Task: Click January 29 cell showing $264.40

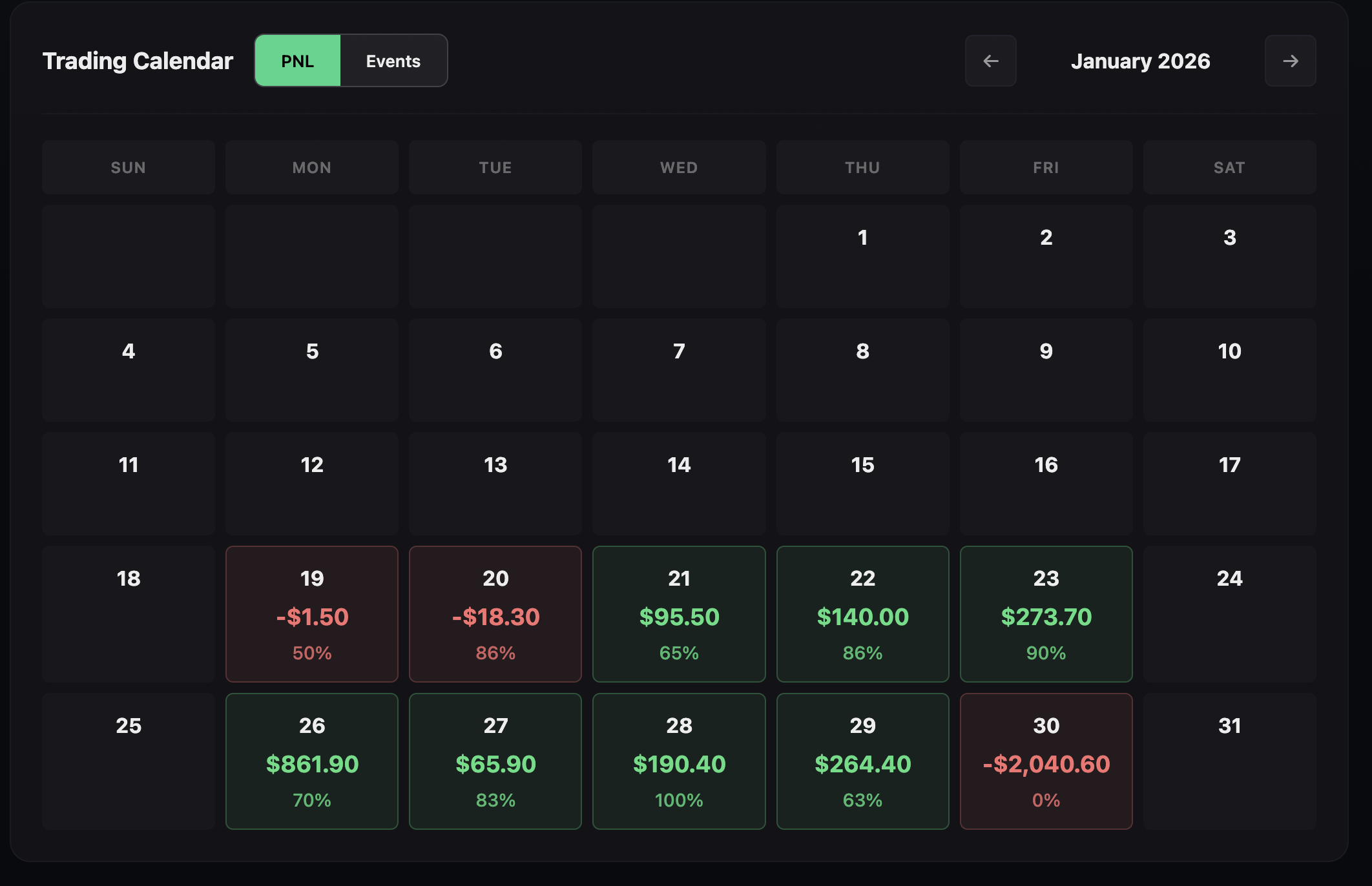Action: tap(862, 761)
